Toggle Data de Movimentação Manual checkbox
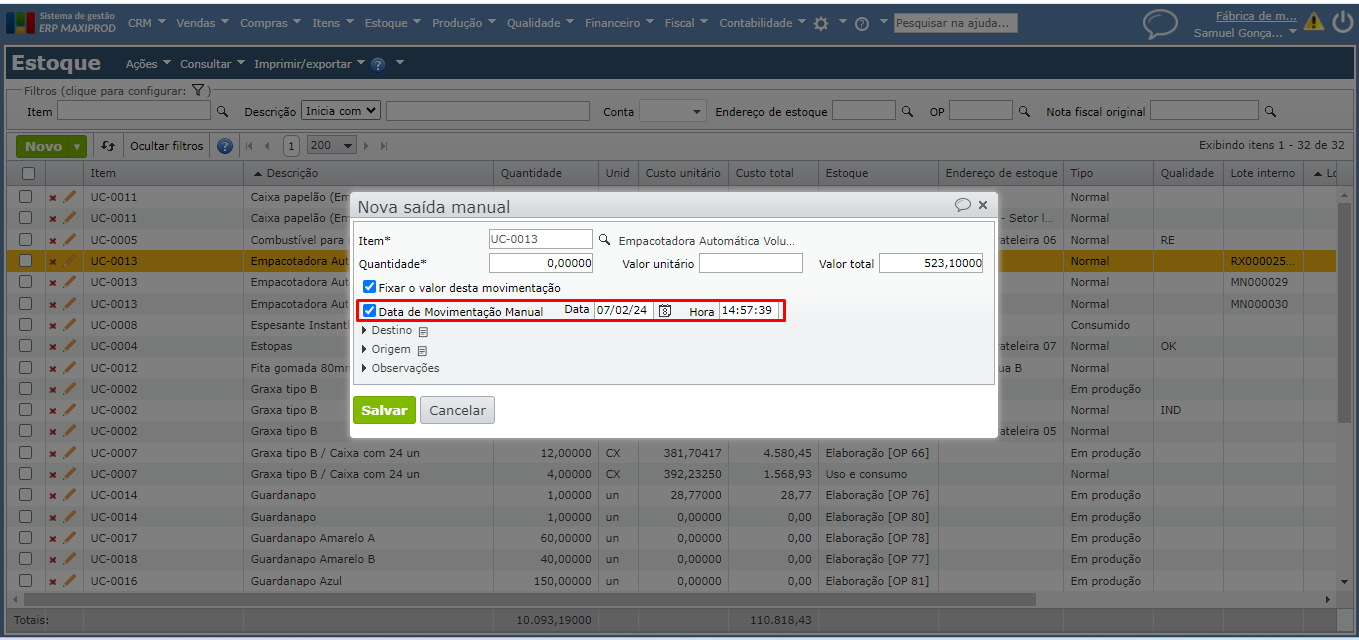 coord(369,311)
